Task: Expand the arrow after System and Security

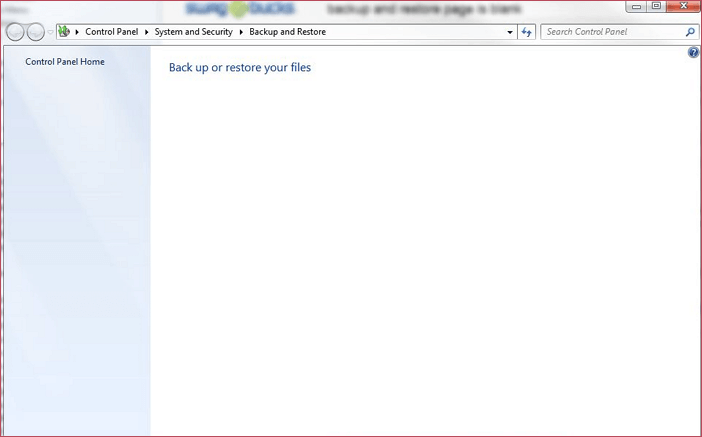Action: pyautogui.click(x=241, y=32)
